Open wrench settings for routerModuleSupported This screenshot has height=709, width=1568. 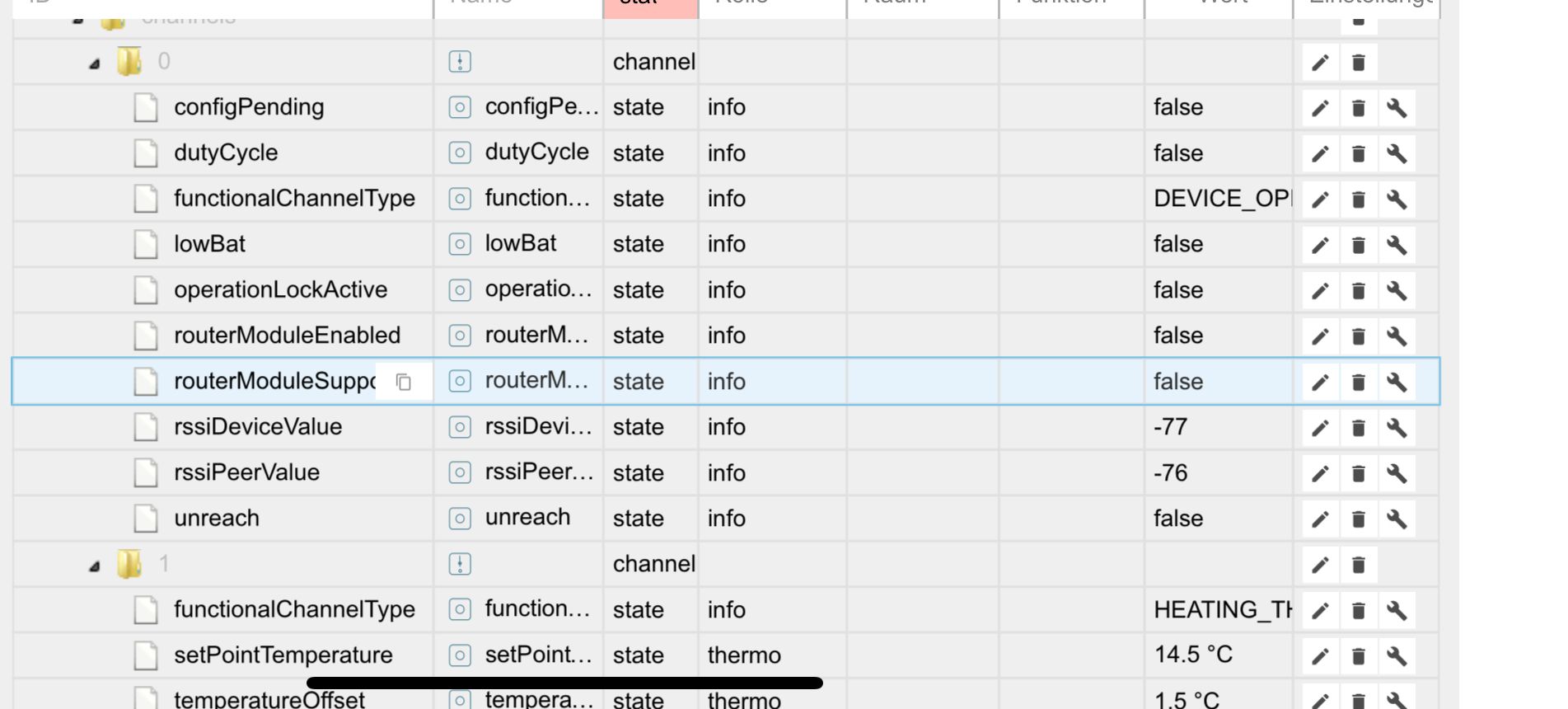tap(1397, 382)
